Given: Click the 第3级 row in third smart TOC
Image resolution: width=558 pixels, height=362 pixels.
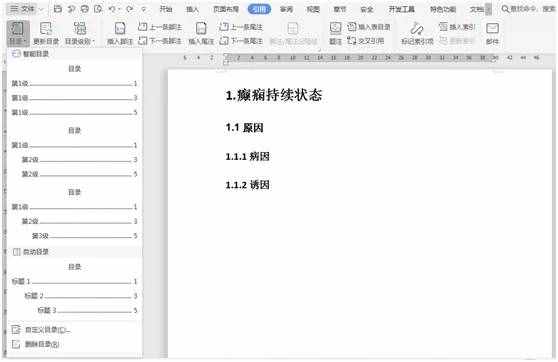Looking at the screenshot, I should click(84, 236).
